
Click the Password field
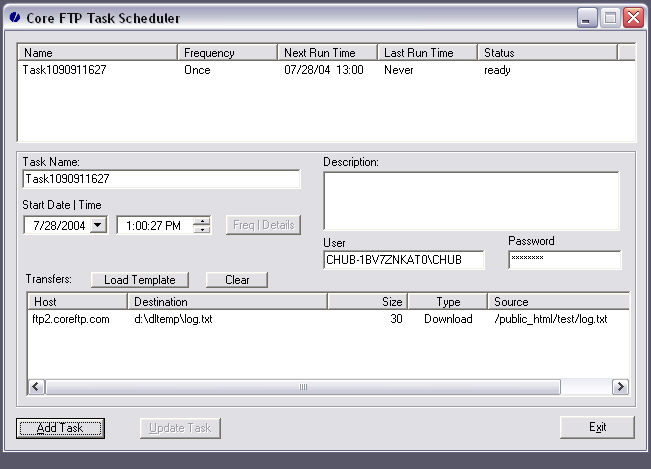(564, 260)
